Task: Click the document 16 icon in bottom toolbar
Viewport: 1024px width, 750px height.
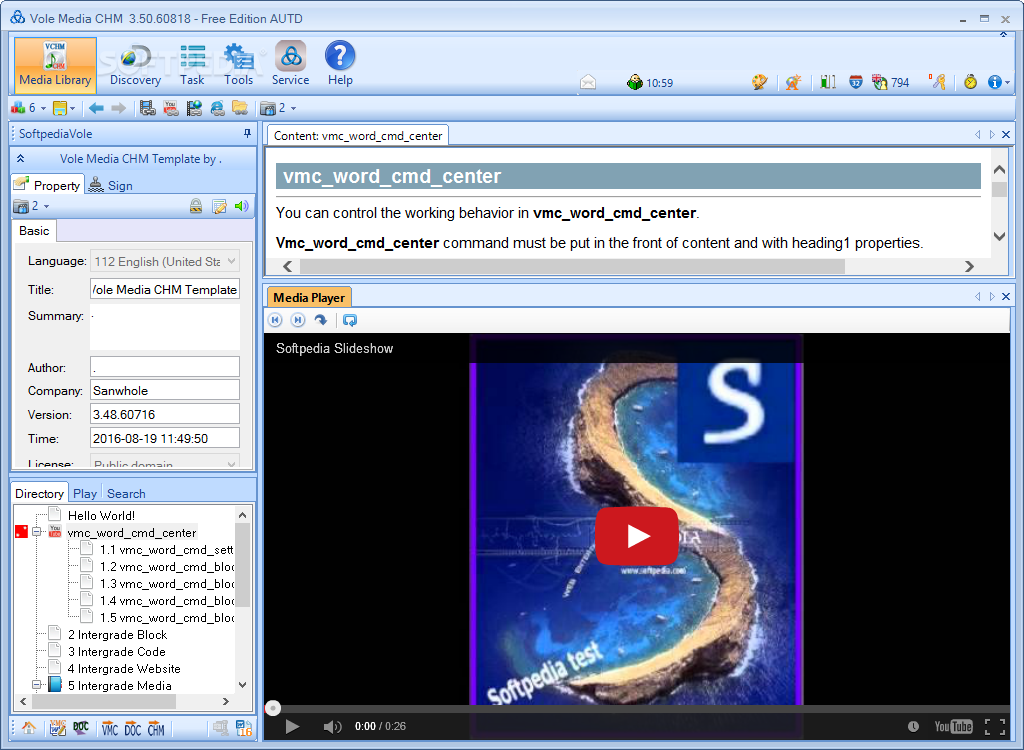Action: click(244, 728)
